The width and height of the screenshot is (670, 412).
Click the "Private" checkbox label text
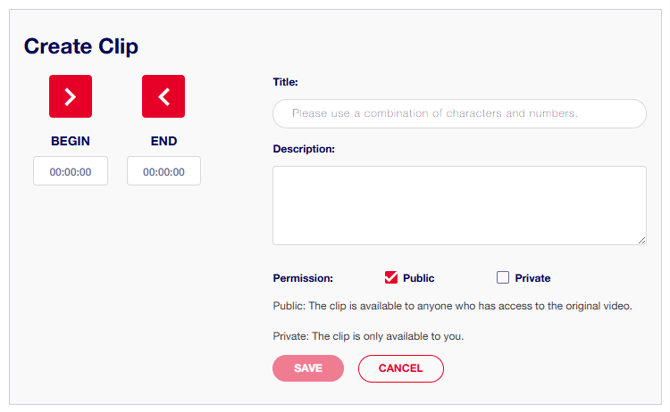coord(532,278)
